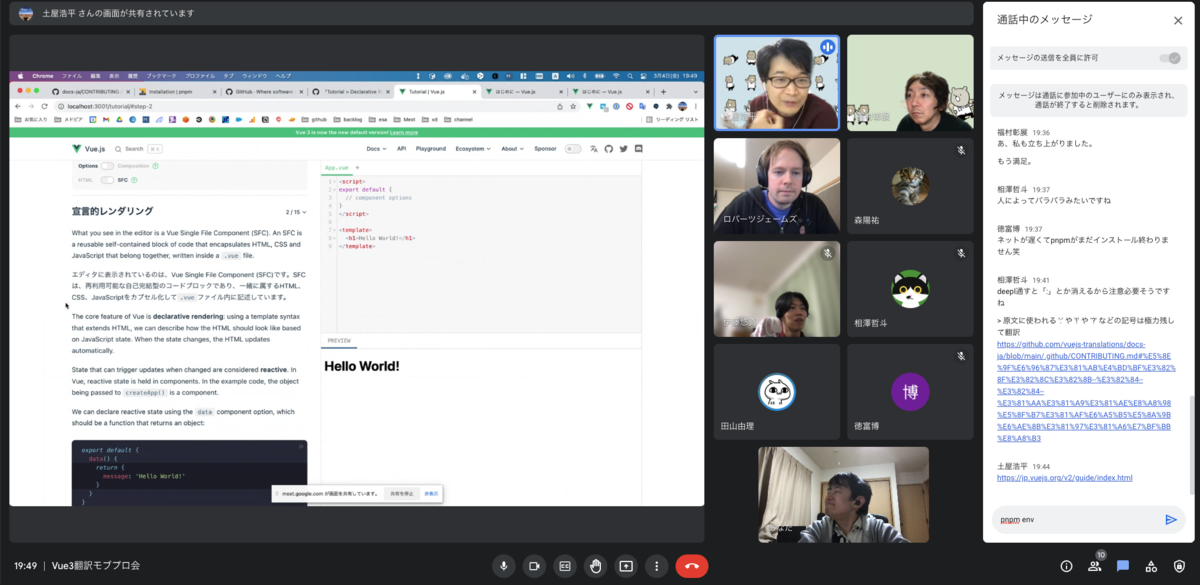Switch to GitHub - Where software tab
This screenshot has width=1200, height=585.
[x=266, y=91]
